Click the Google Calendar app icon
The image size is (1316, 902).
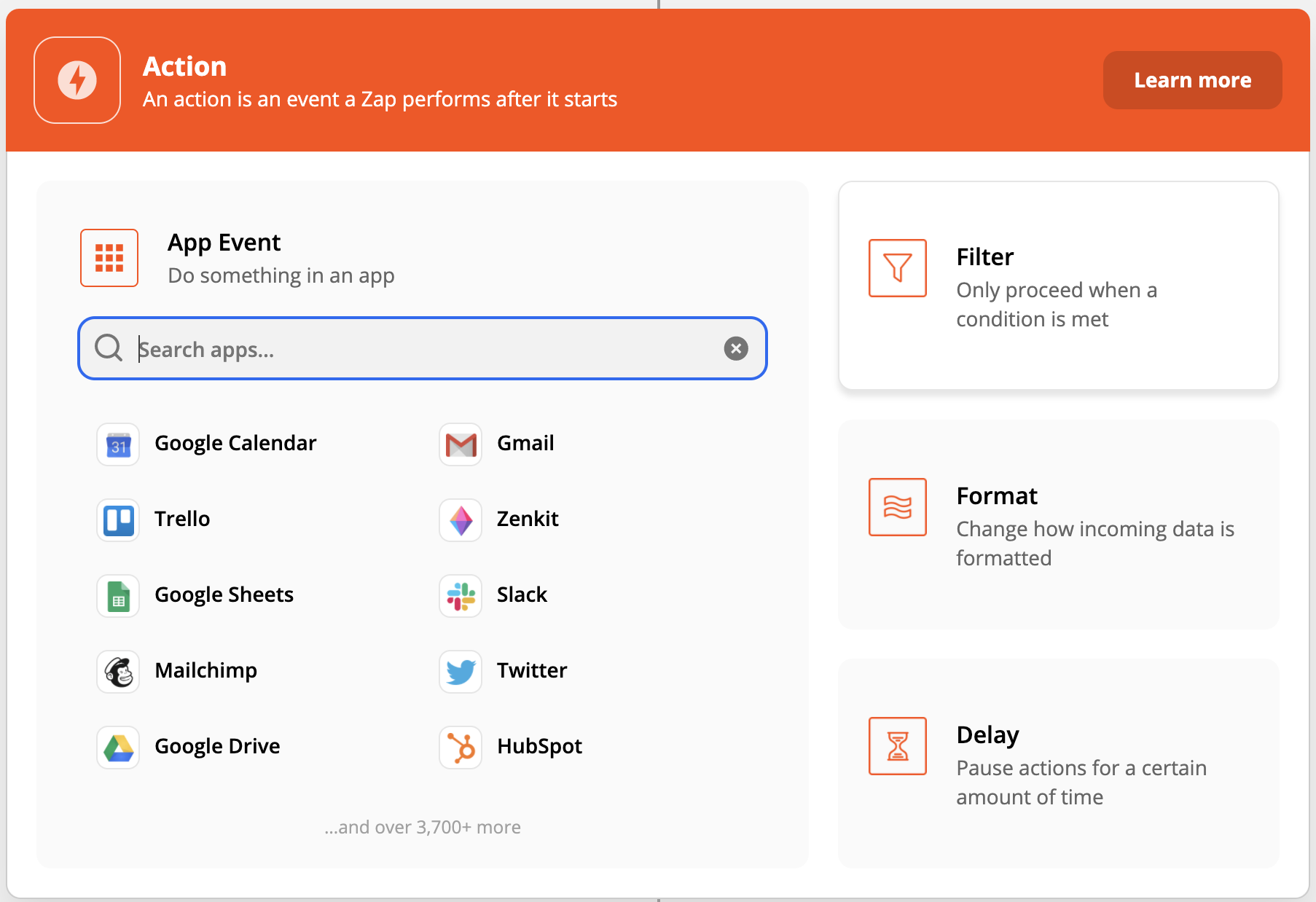tap(118, 444)
